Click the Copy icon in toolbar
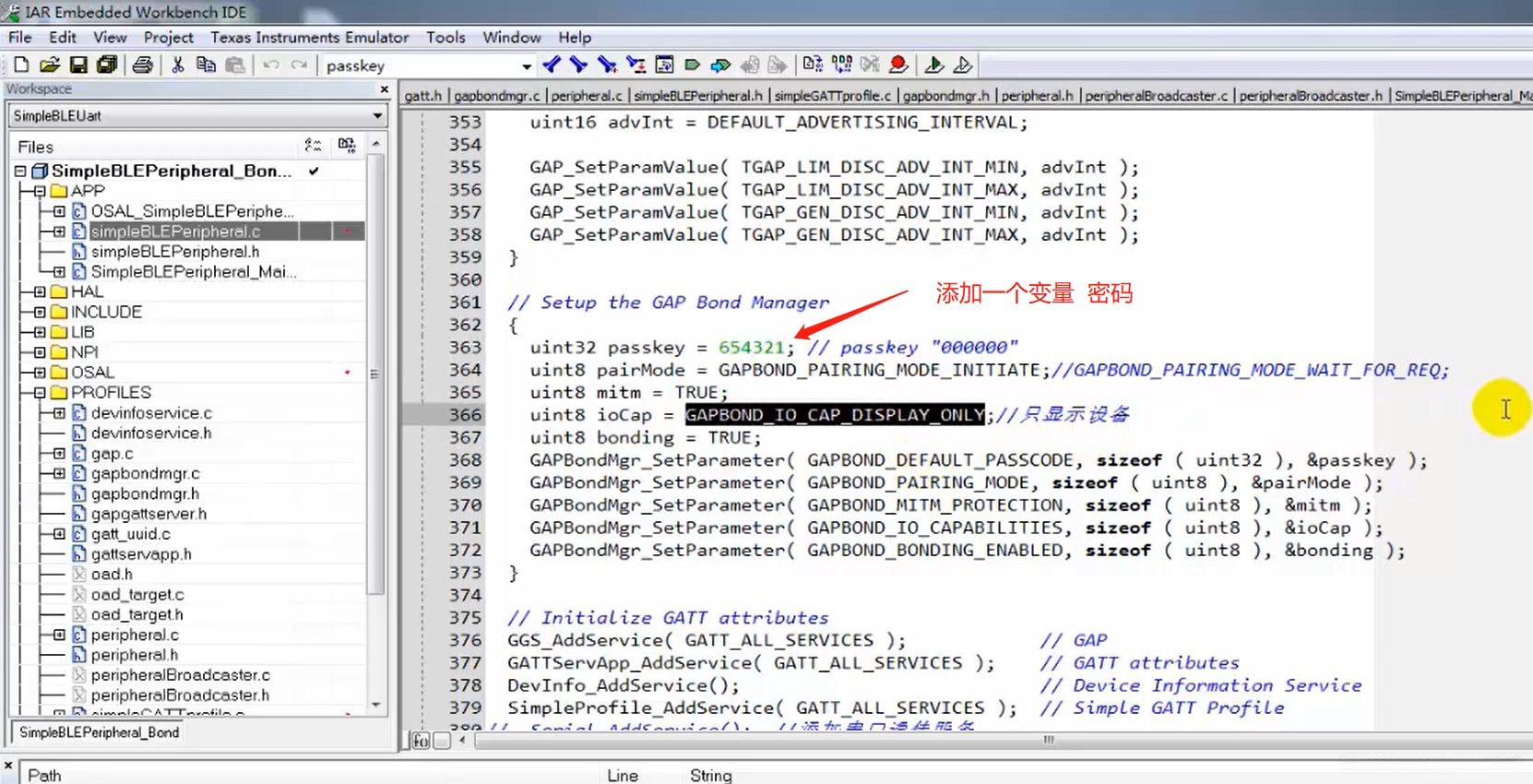 pos(207,65)
